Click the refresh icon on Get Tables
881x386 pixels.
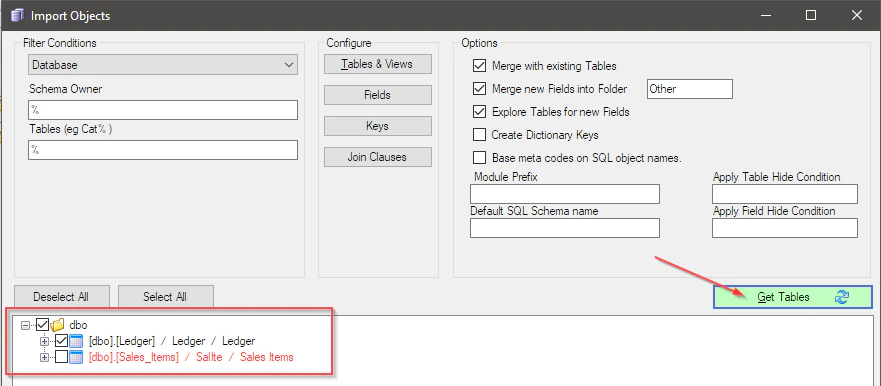click(842, 297)
